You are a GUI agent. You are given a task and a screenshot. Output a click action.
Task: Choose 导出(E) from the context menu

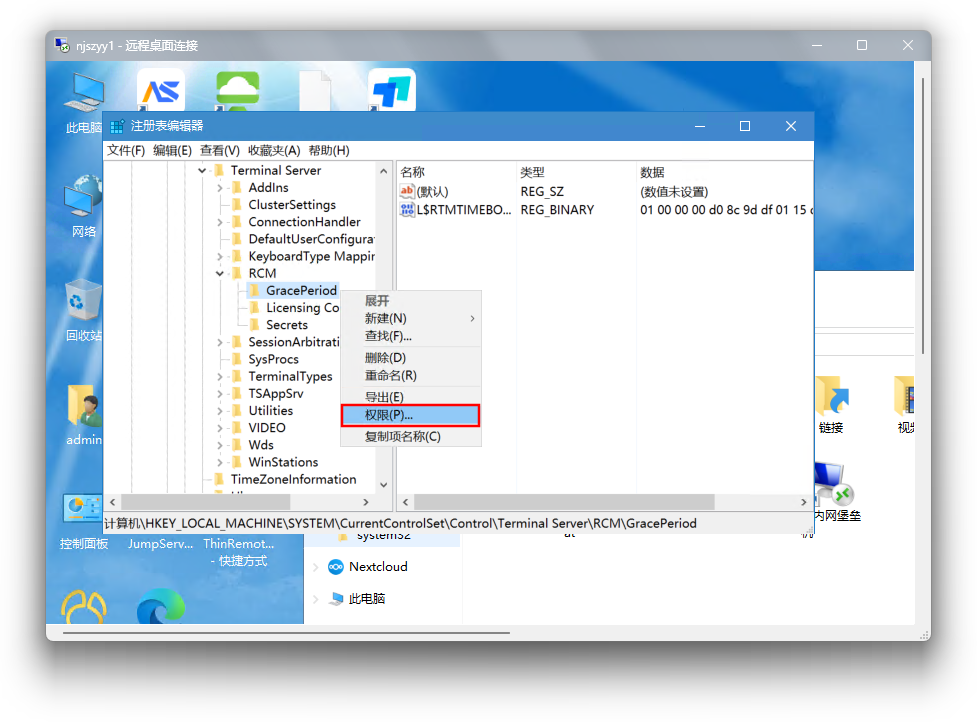[x=384, y=397]
